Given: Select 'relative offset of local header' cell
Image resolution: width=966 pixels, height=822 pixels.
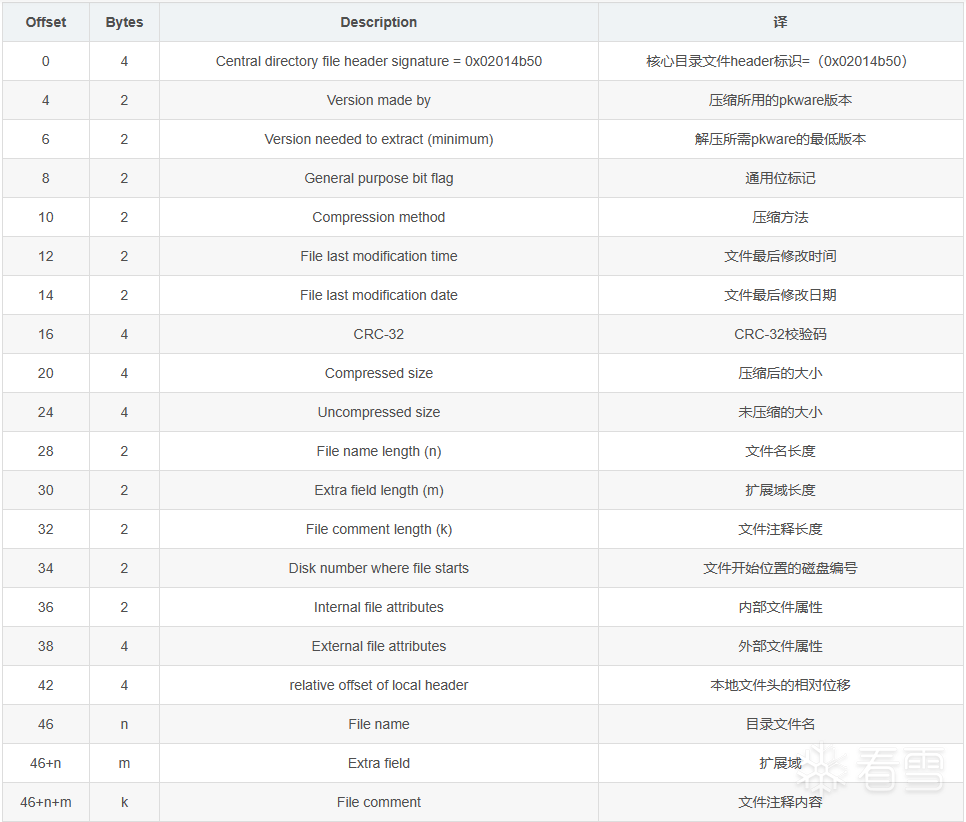Looking at the screenshot, I should pos(379,685).
